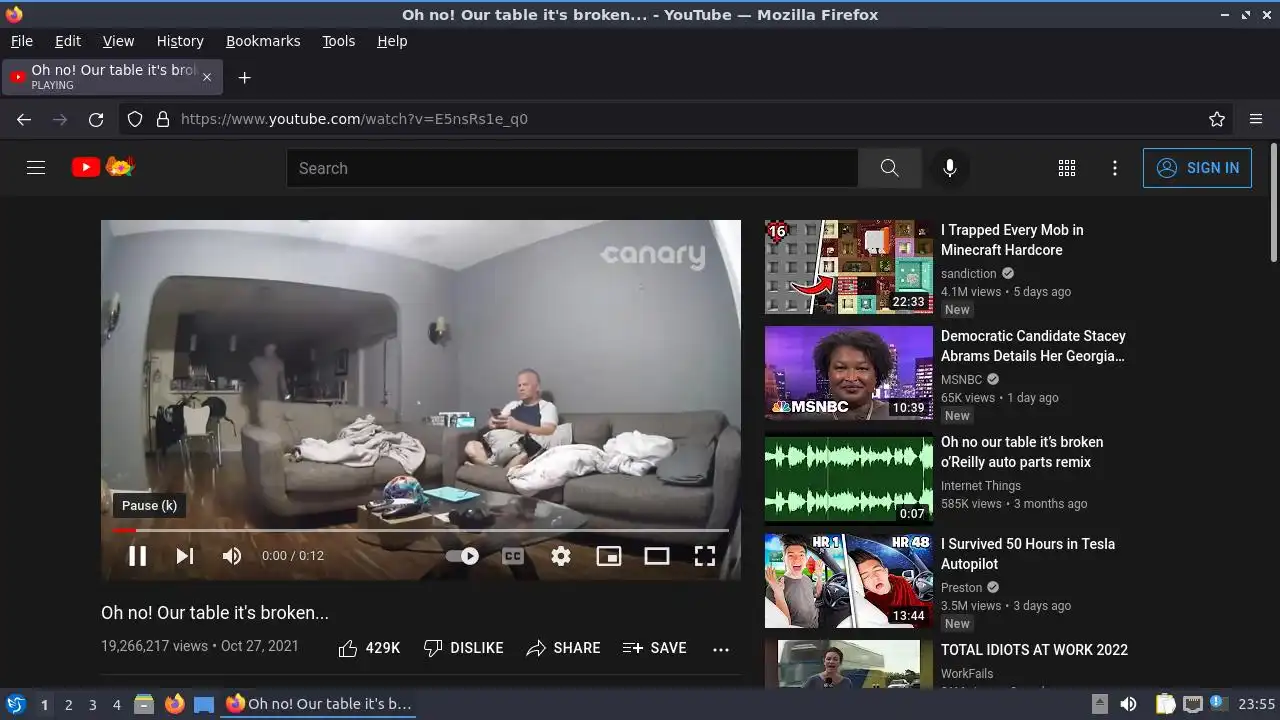This screenshot has width=1280, height=720.
Task: Open more actions ellipsis under video
Action: pos(721,649)
